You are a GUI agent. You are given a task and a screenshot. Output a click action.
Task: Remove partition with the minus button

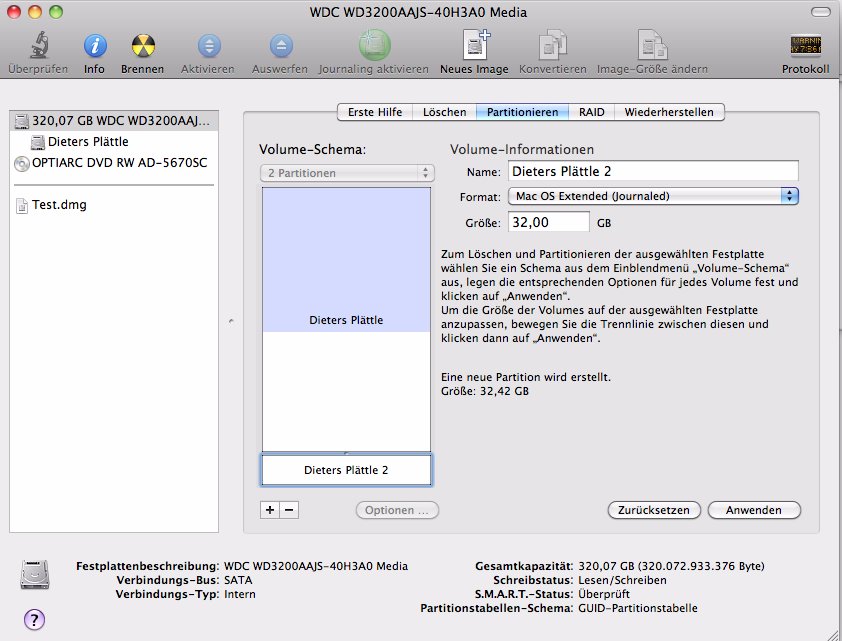point(289,509)
